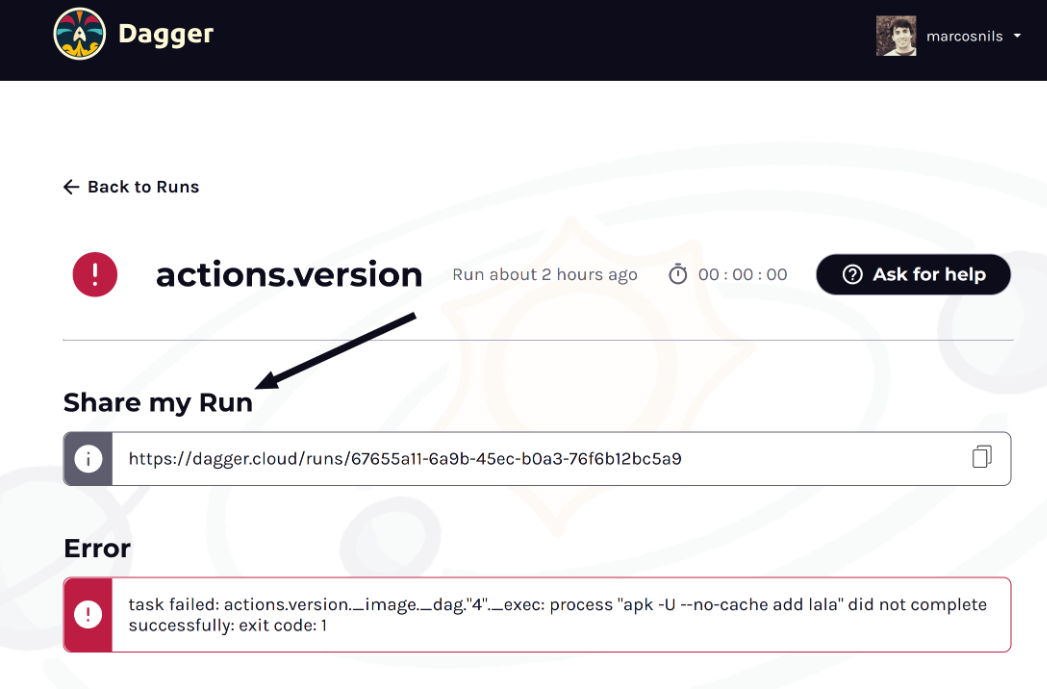The image size is (1047, 689).
Task: Click the task failed error message text
Action: coord(558,614)
